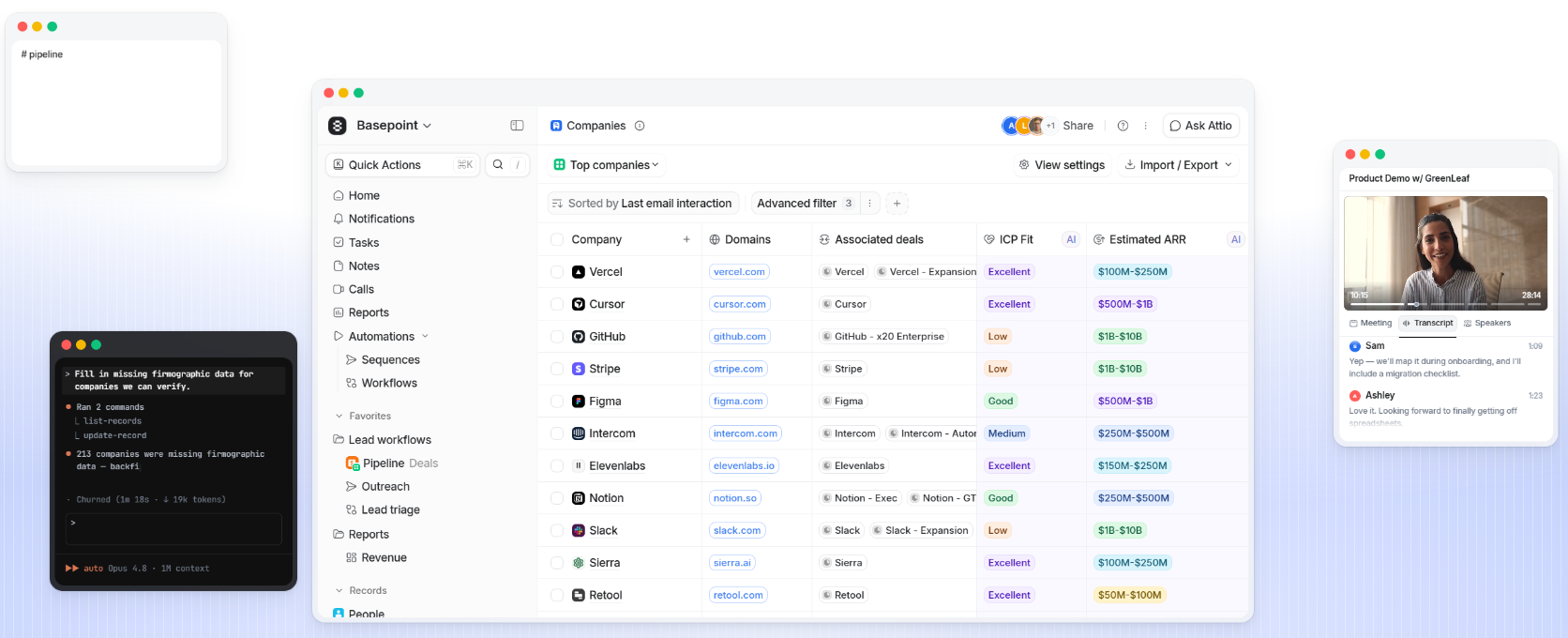This screenshot has width=1568, height=638.
Task: Click the # pipeline text in note window
Action: [42, 54]
